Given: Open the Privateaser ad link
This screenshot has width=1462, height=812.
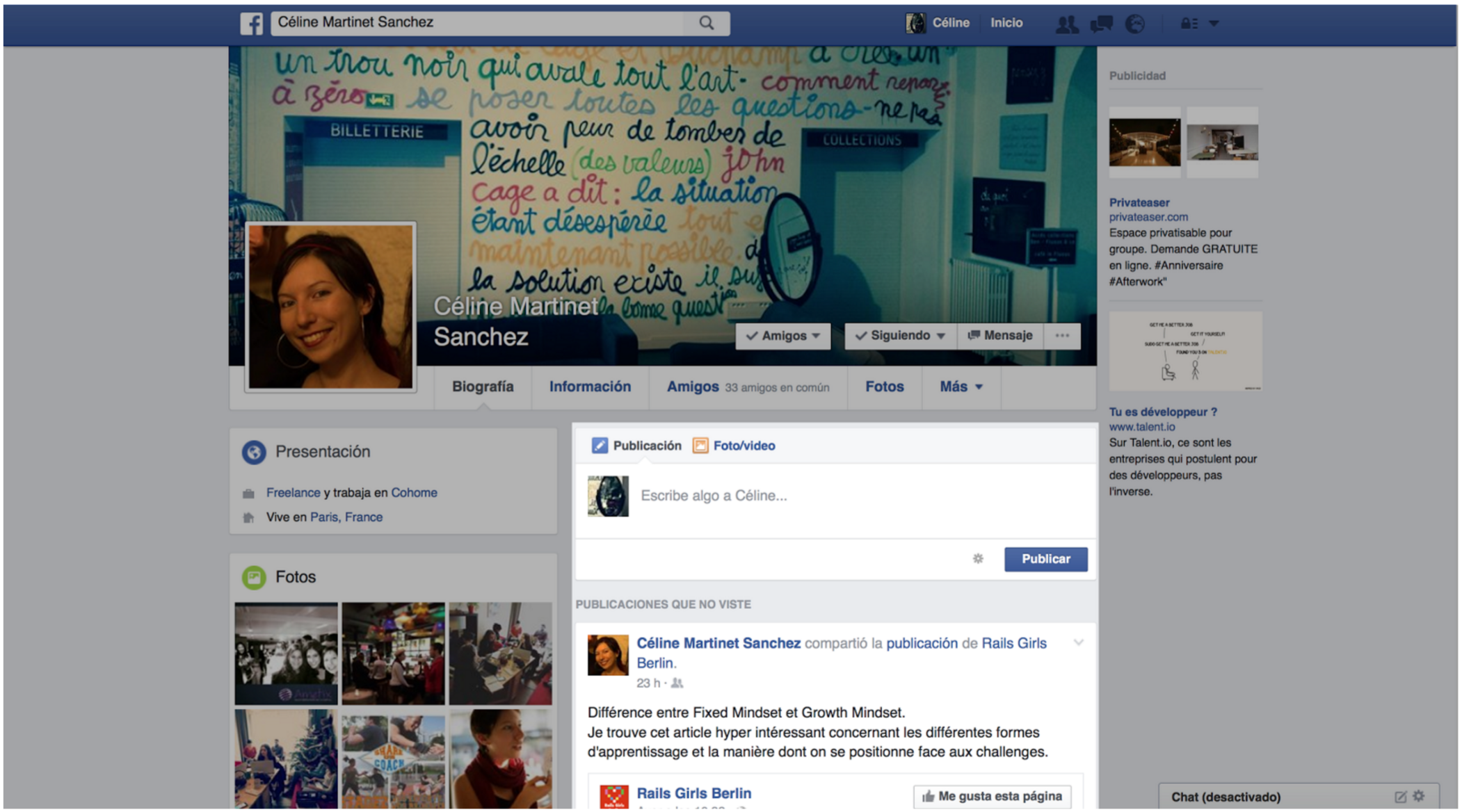Looking at the screenshot, I should pos(1139,202).
